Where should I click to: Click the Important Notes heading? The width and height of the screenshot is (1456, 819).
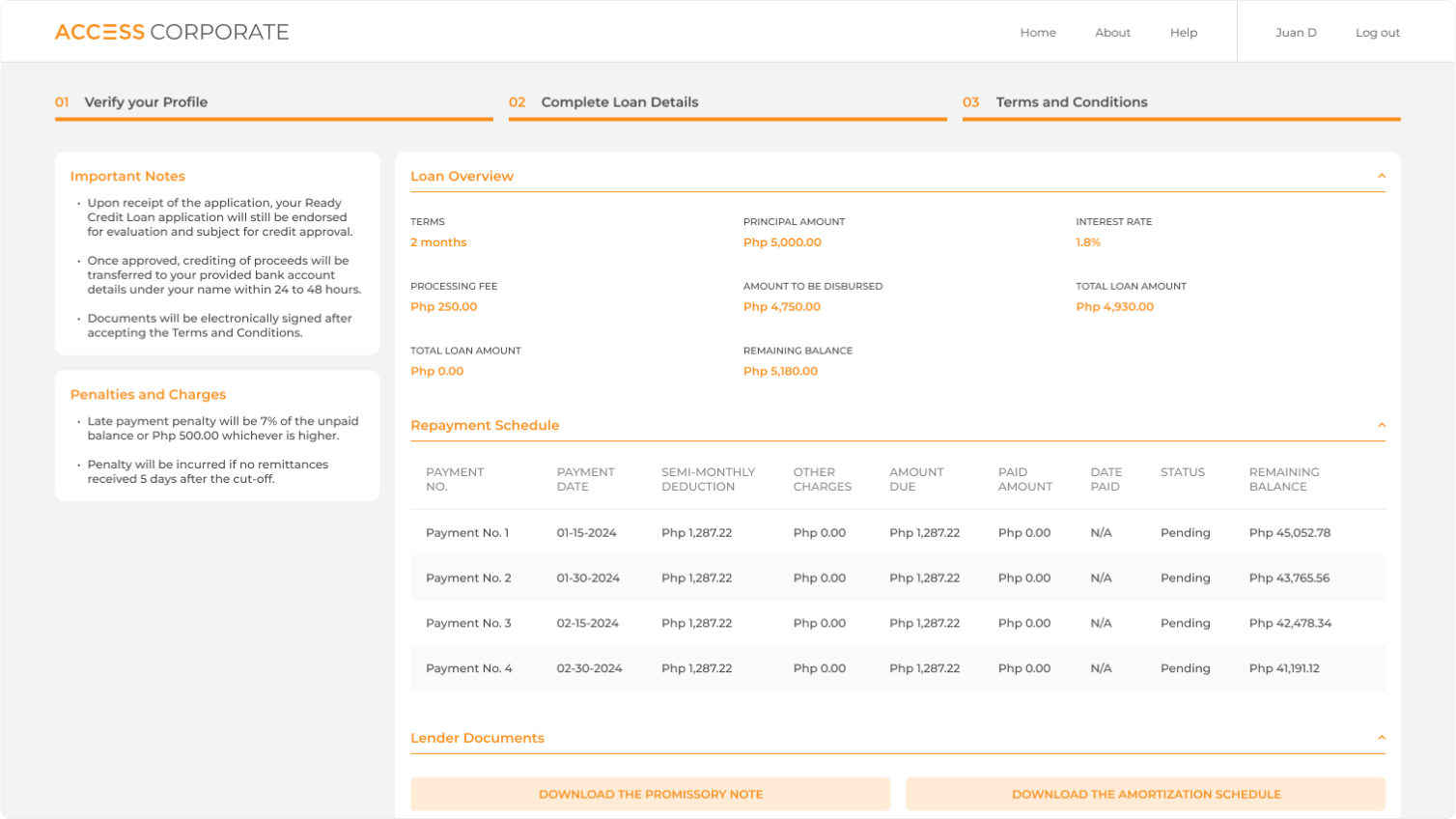point(127,177)
